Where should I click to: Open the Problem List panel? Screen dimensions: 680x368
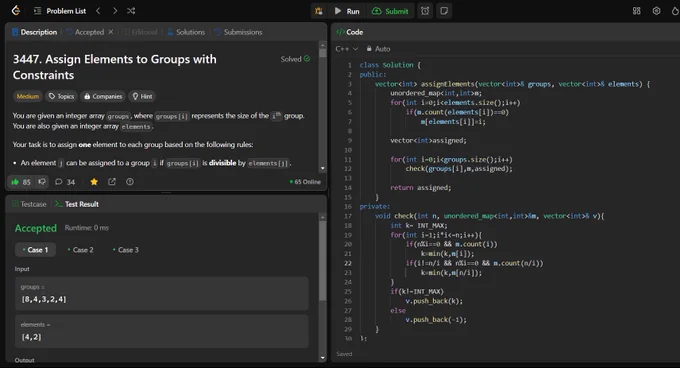[60, 11]
